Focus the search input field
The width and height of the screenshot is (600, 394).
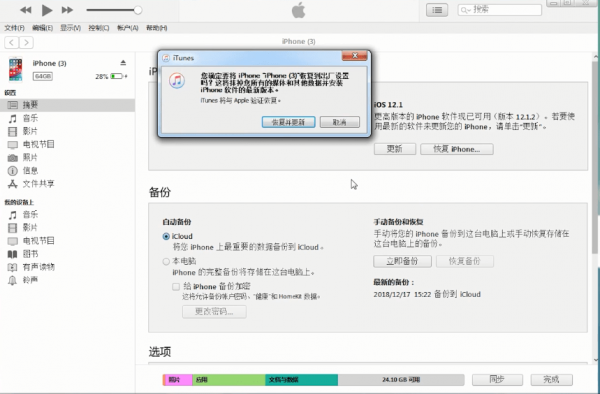pyautogui.click(x=499, y=10)
